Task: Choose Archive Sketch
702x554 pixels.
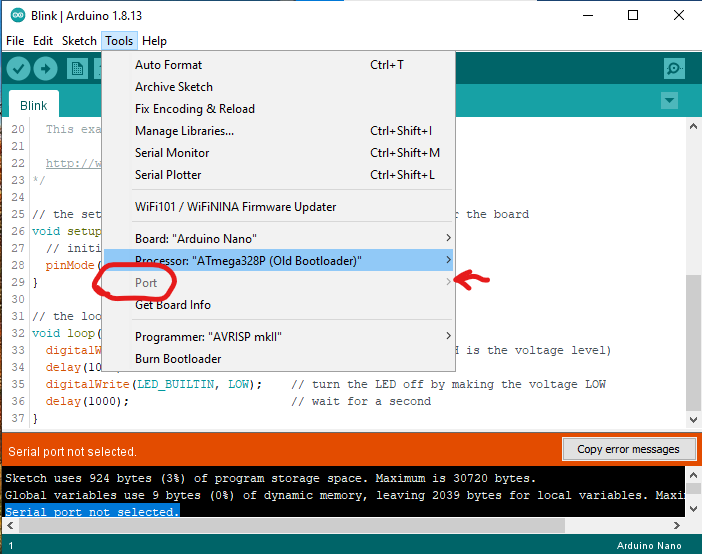Action: coord(278,87)
